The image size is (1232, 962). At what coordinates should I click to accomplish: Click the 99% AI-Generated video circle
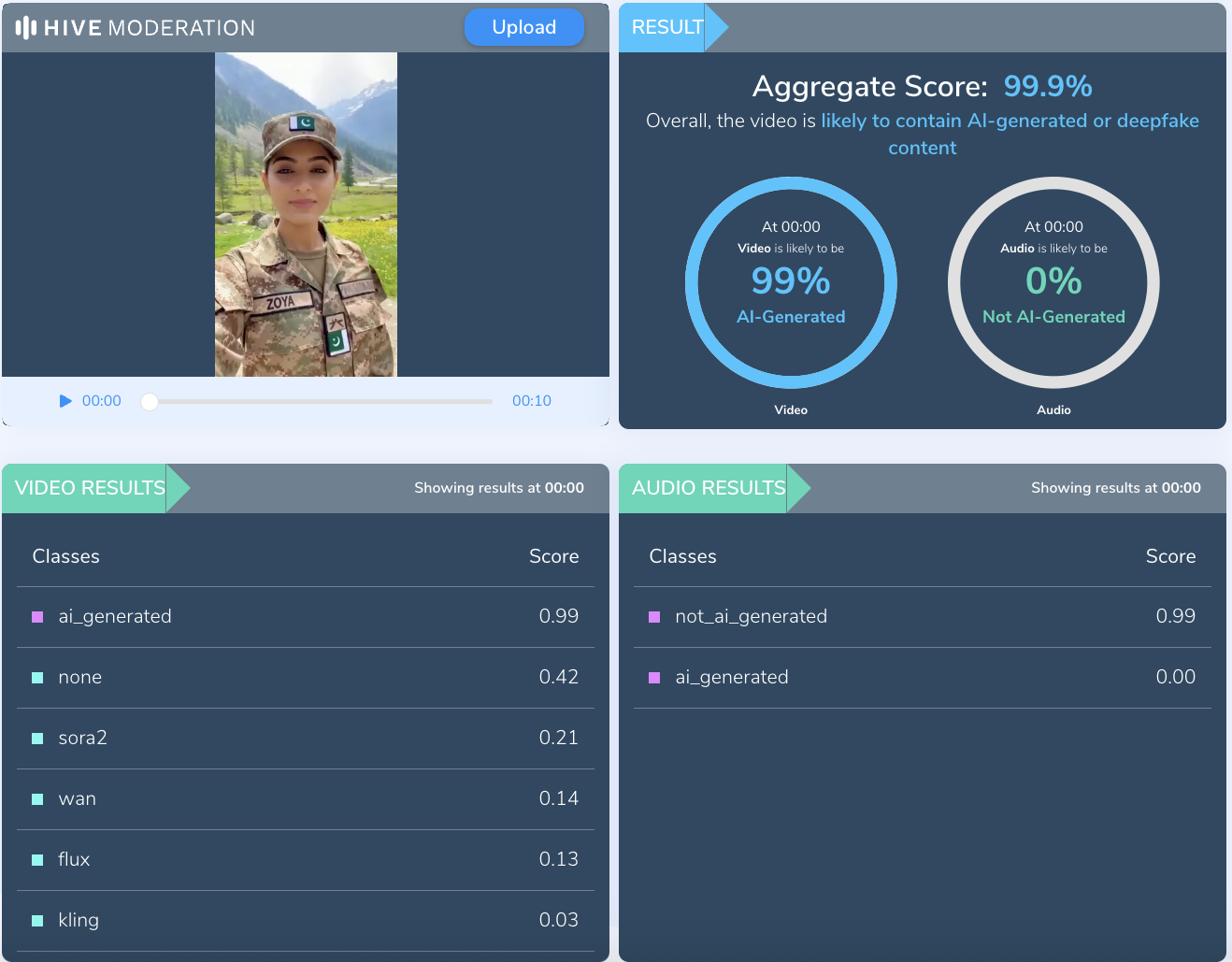(791, 282)
